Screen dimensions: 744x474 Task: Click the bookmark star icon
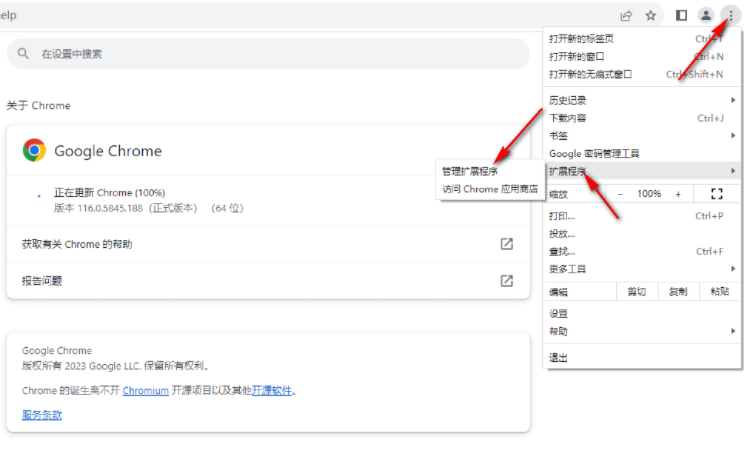[651, 15]
